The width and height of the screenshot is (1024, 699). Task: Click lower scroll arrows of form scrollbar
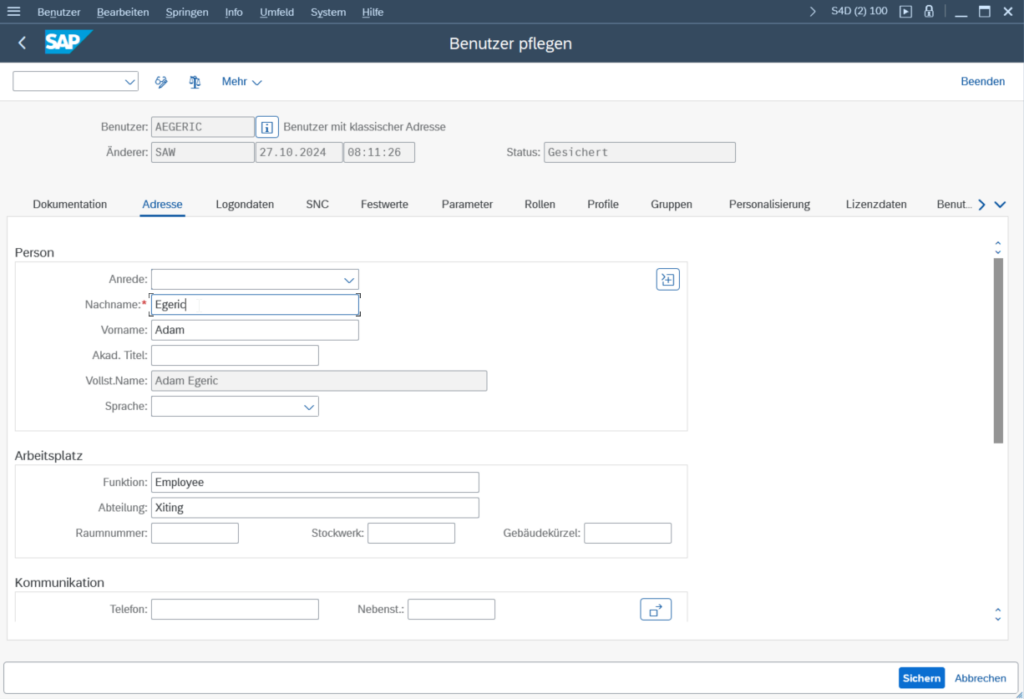[x=998, y=614]
